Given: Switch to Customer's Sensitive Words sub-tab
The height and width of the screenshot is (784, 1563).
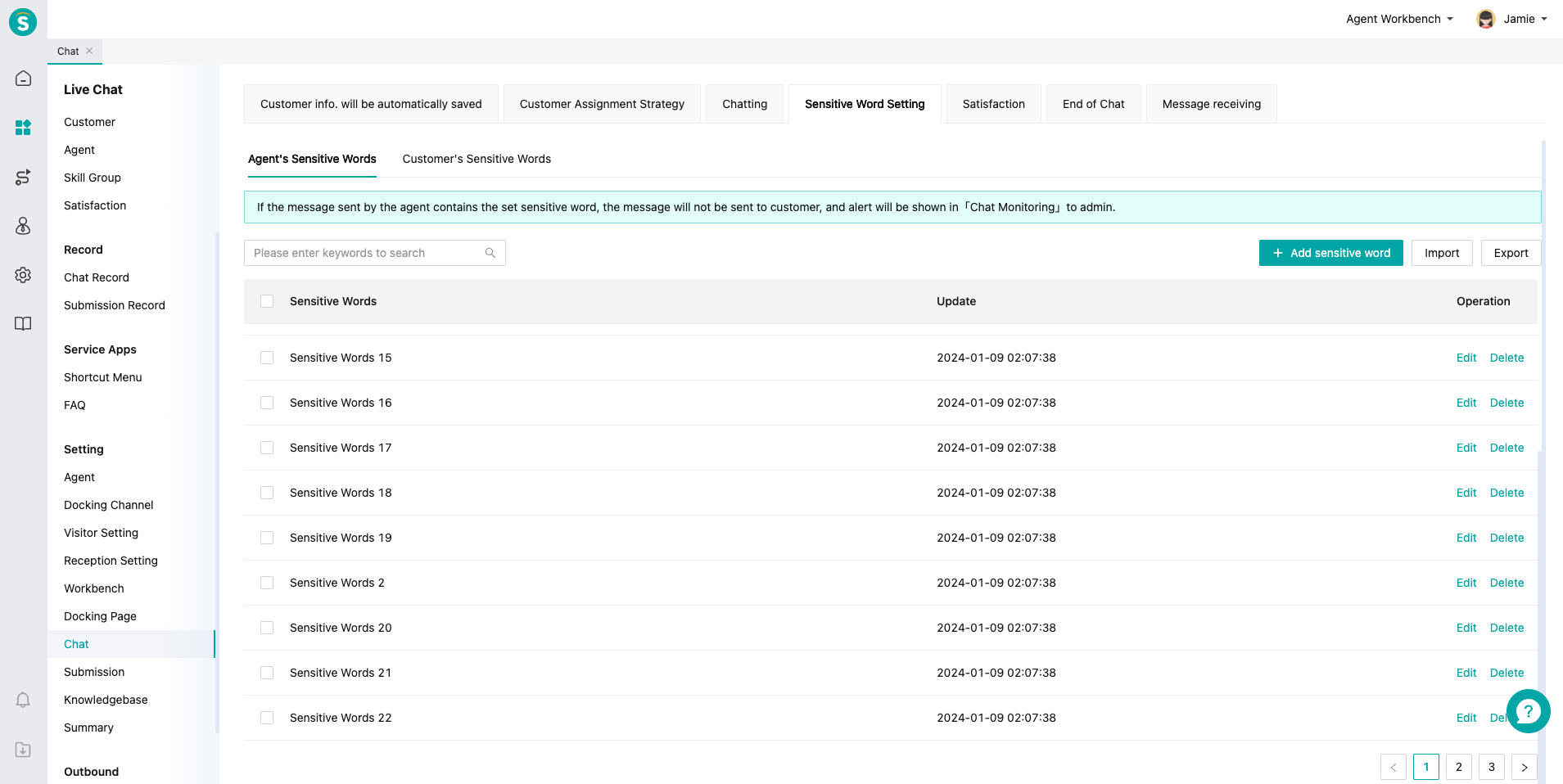Looking at the screenshot, I should (x=477, y=159).
